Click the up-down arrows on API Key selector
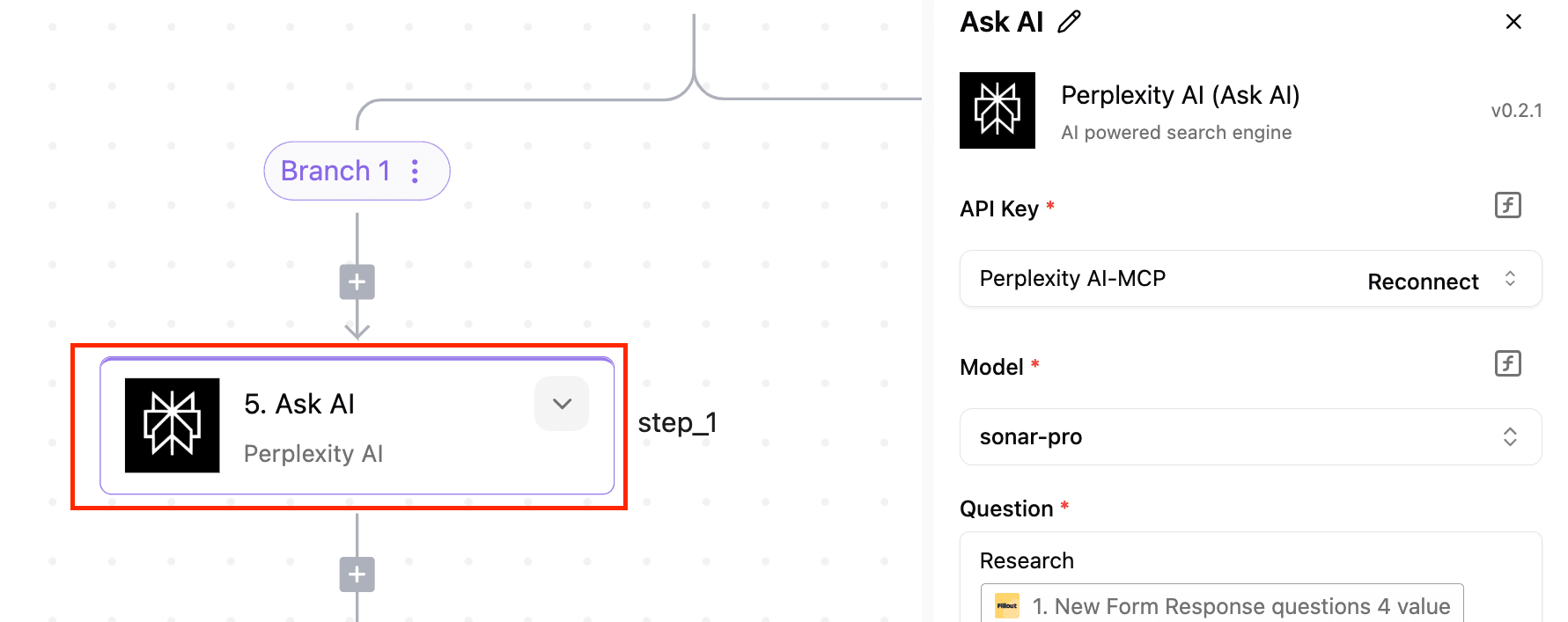 [x=1510, y=279]
